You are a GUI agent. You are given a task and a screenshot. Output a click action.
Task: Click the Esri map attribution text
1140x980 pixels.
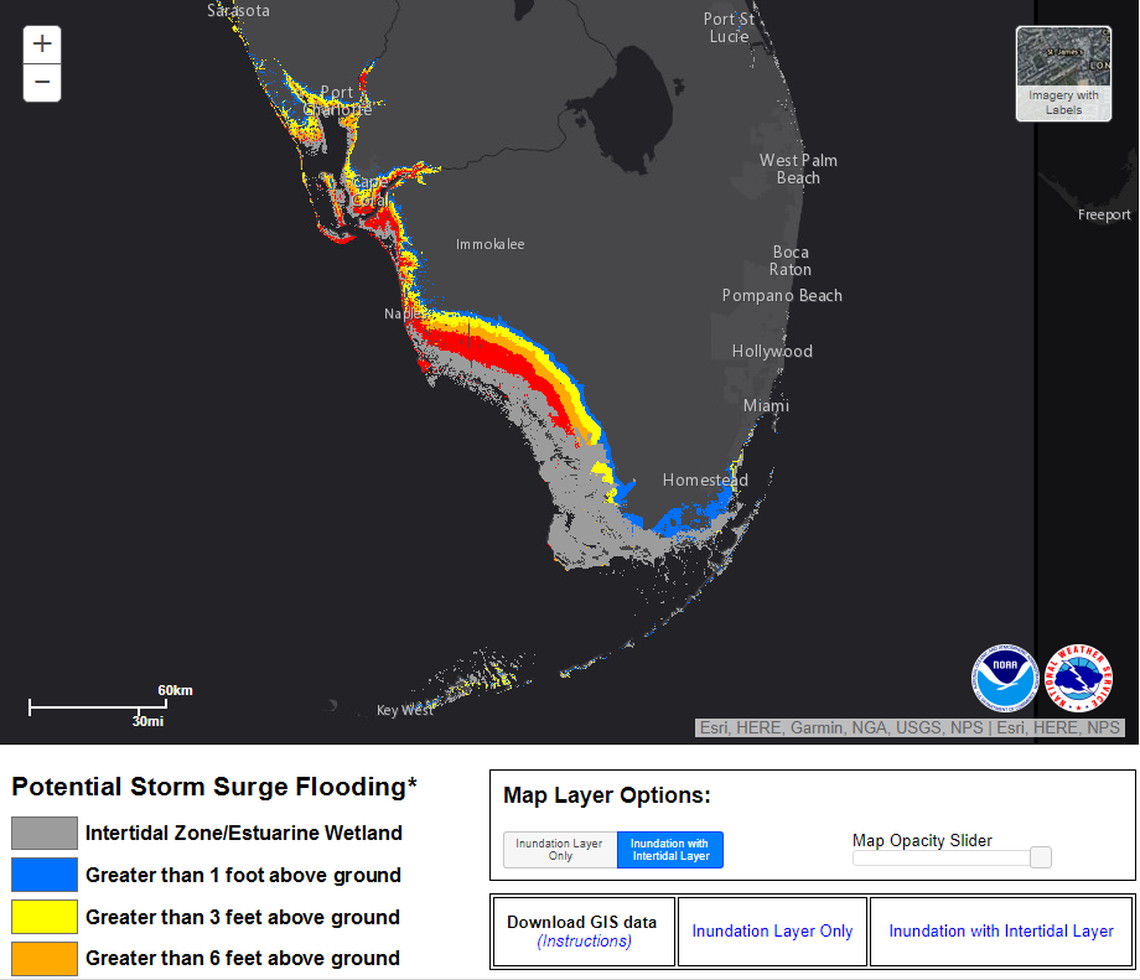pyautogui.click(x=909, y=728)
